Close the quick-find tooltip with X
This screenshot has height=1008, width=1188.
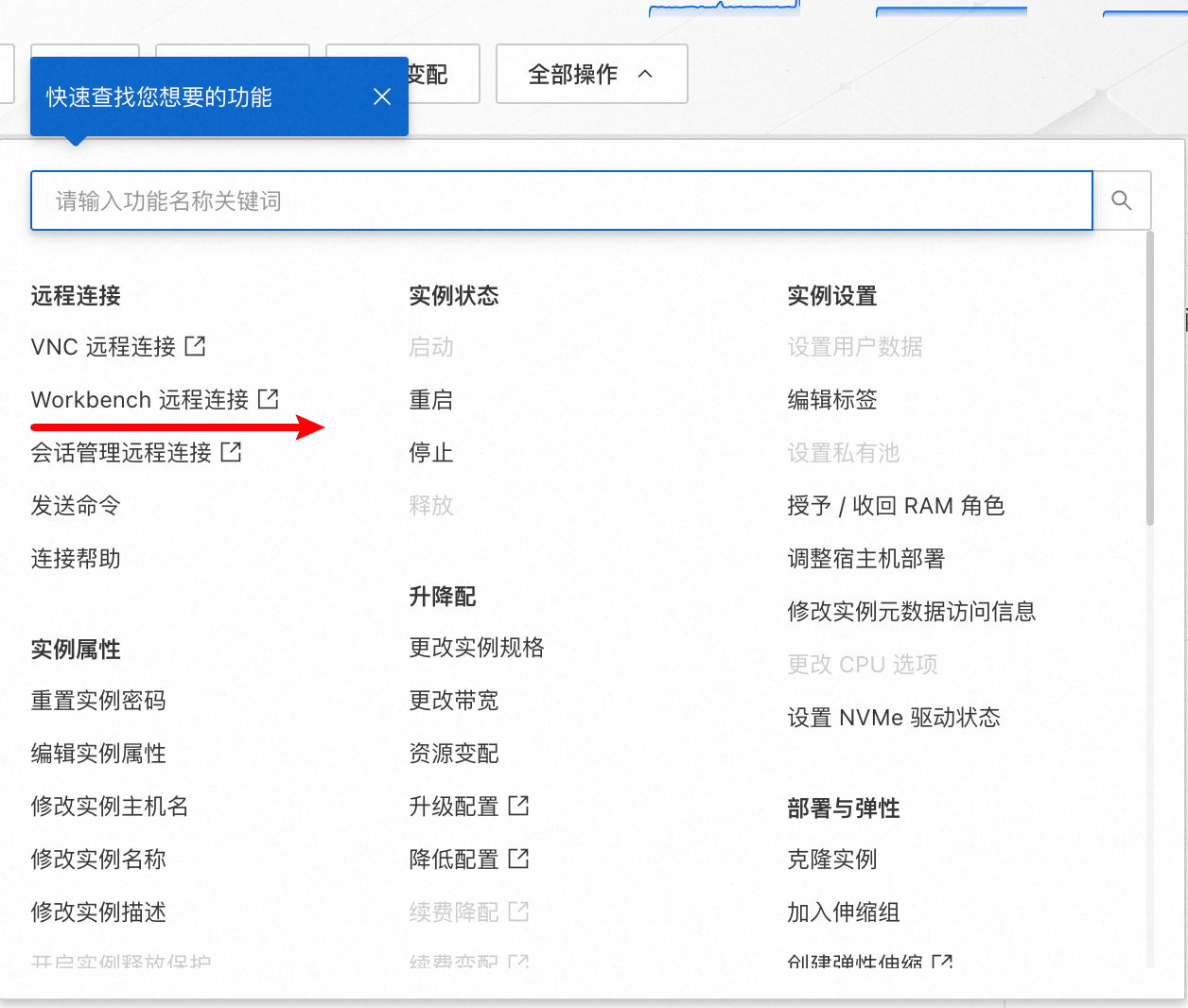point(382,96)
